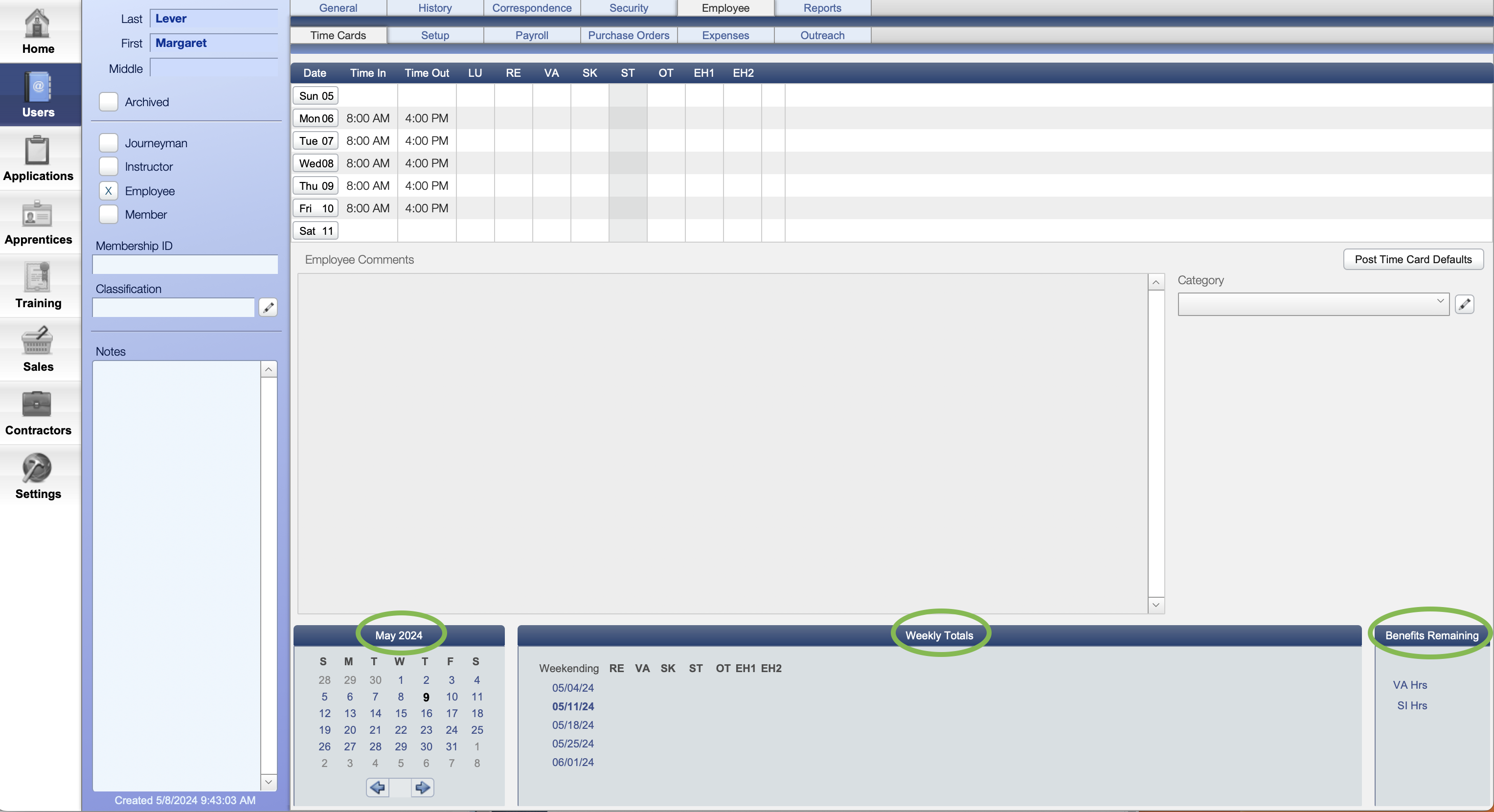Check the Member checkbox

coord(109,215)
